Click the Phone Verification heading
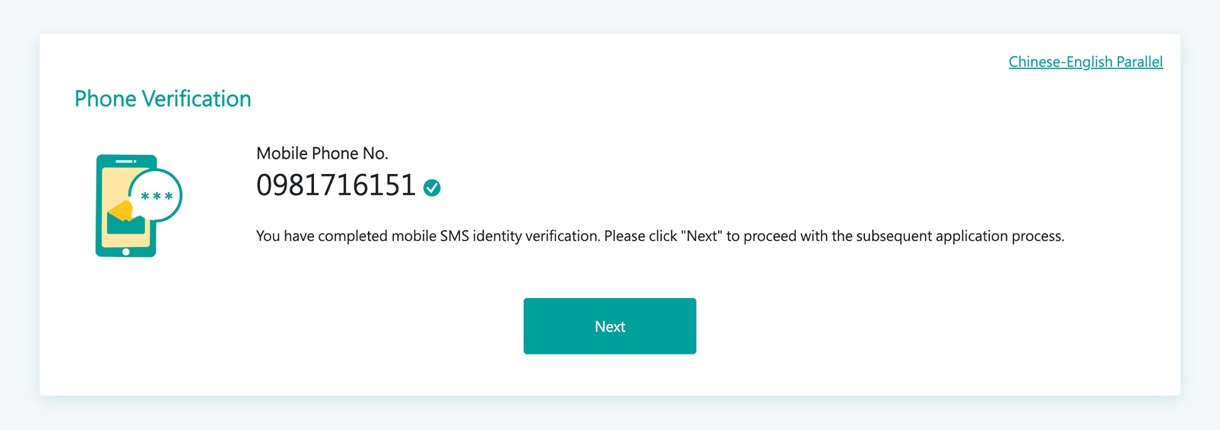Image resolution: width=1220 pixels, height=430 pixels. tap(163, 99)
